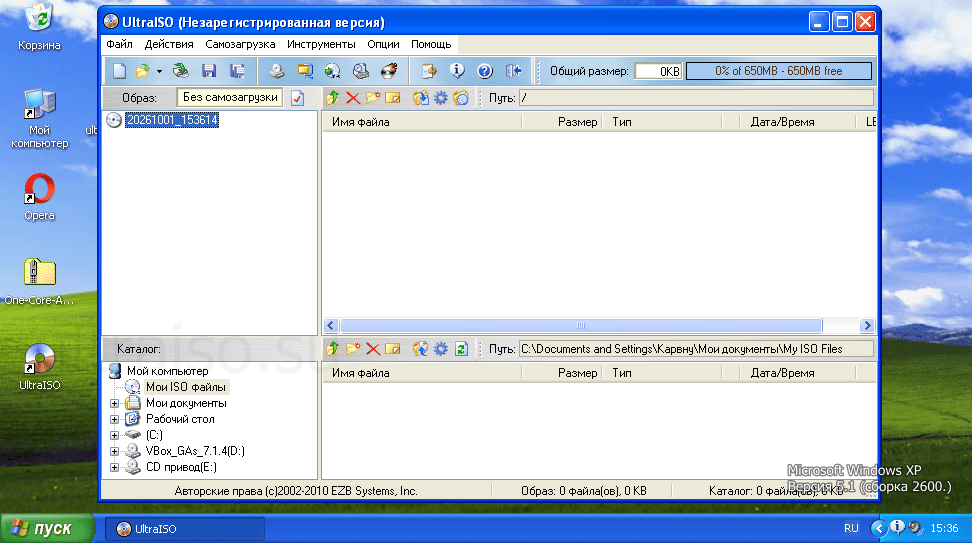Image resolution: width=972 pixels, height=543 pixels.
Task: Save the image with the floppy disk icon
Action: (209, 71)
